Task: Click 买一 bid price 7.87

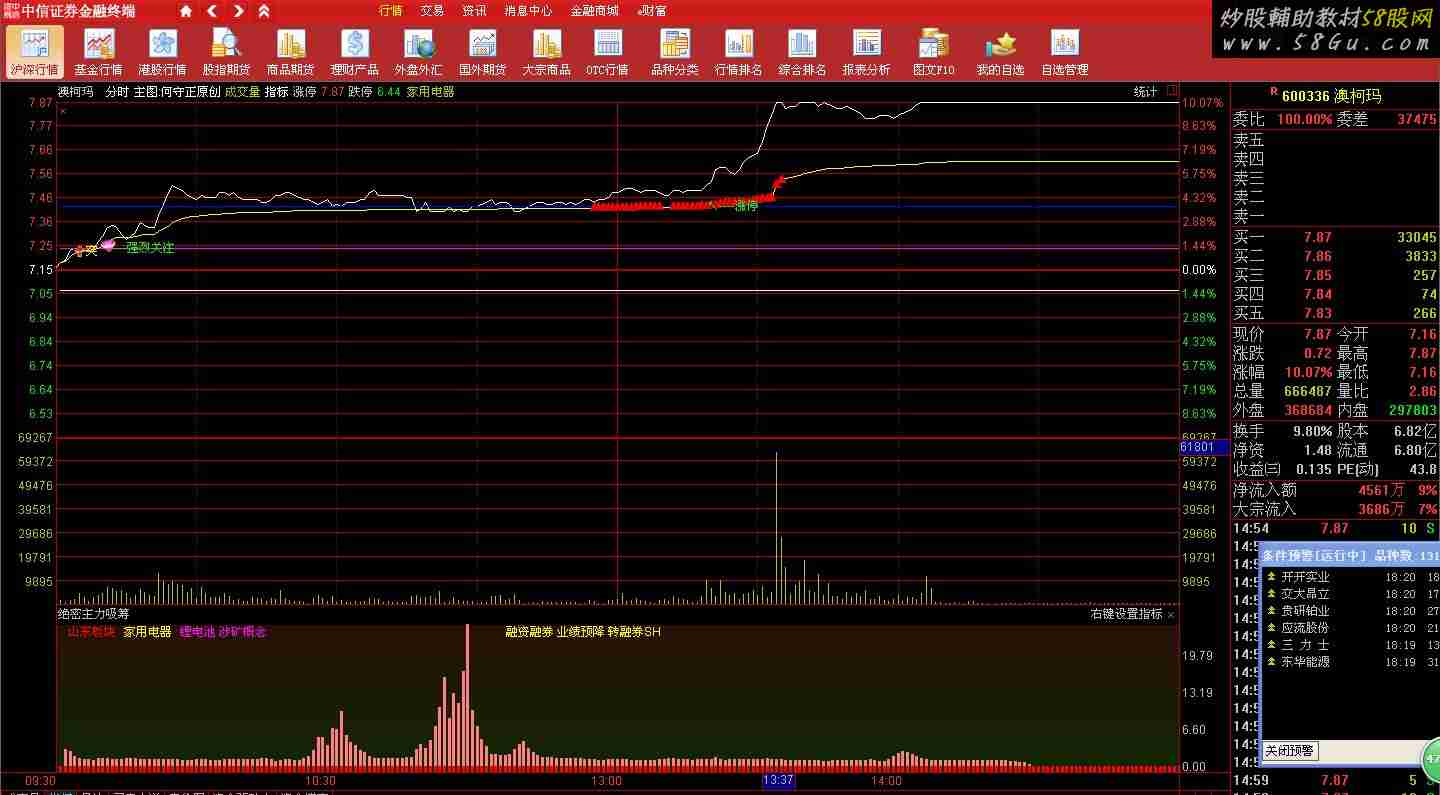Action: coord(1317,238)
